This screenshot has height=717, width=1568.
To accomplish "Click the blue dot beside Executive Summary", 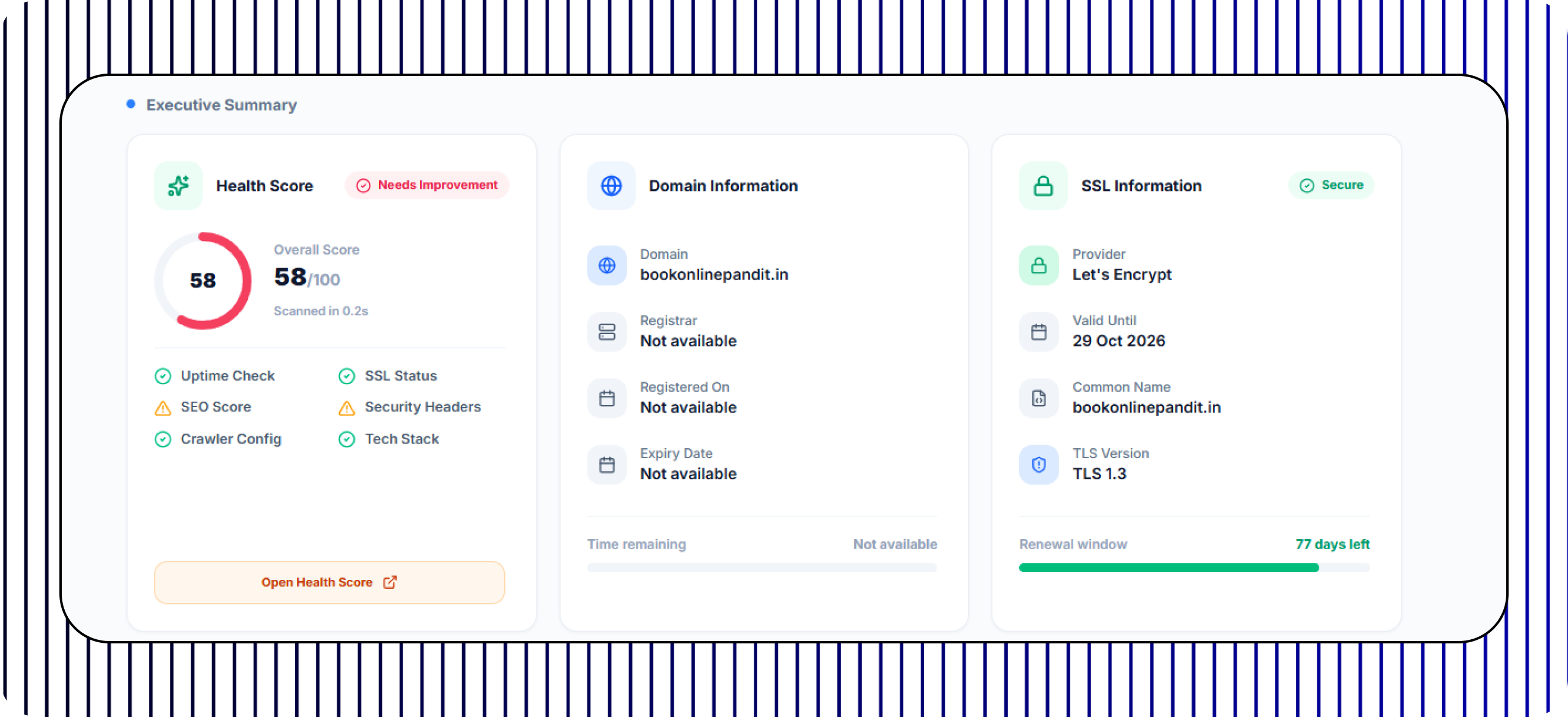I will pyautogui.click(x=131, y=104).
